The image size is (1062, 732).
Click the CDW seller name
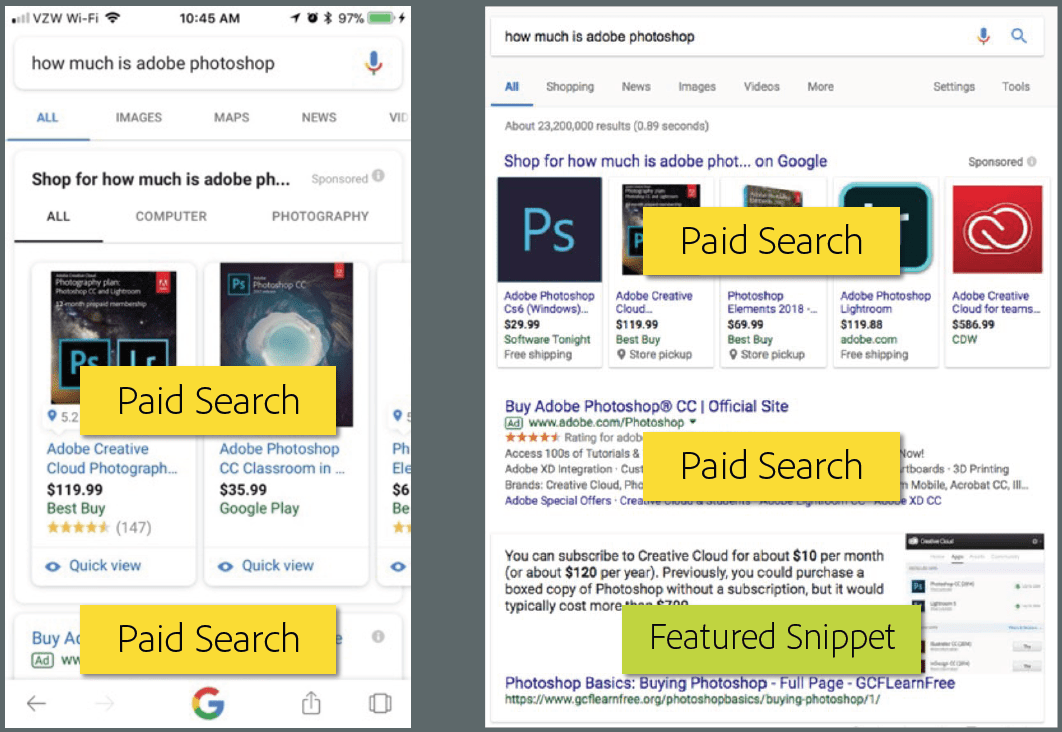pos(964,339)
